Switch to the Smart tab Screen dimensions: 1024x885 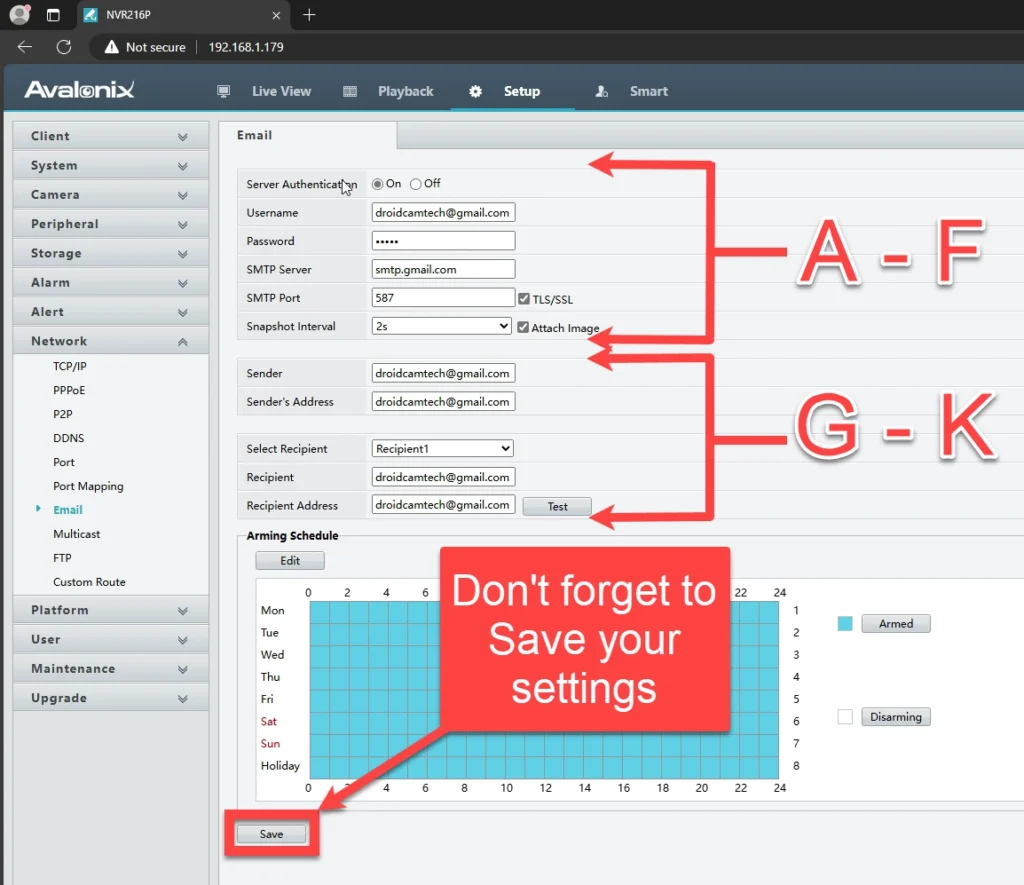(x=647, y=91)
